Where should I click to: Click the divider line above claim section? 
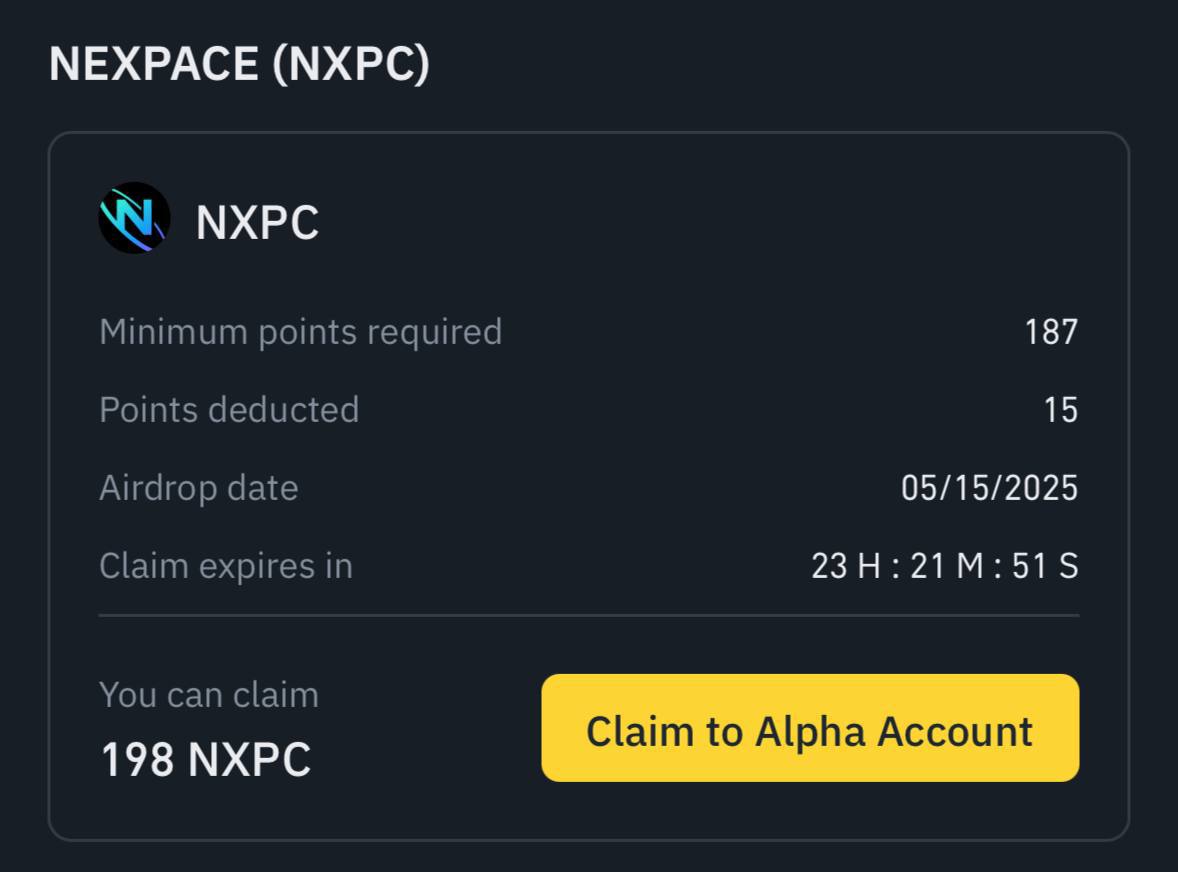589,615
